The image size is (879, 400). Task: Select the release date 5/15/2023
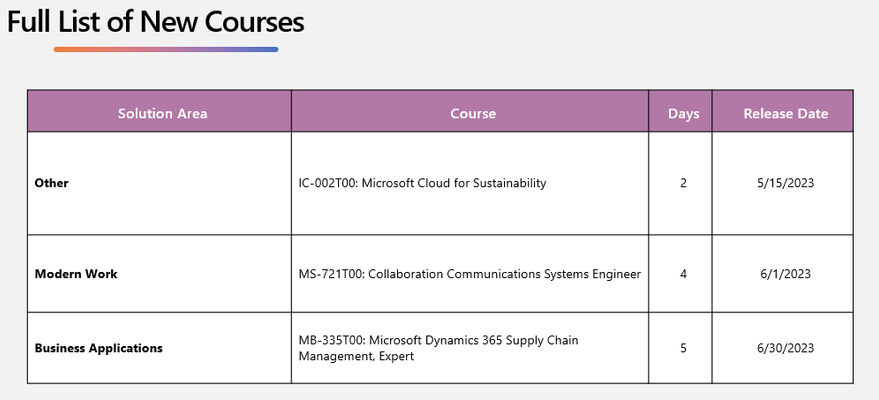click(785, 183)
